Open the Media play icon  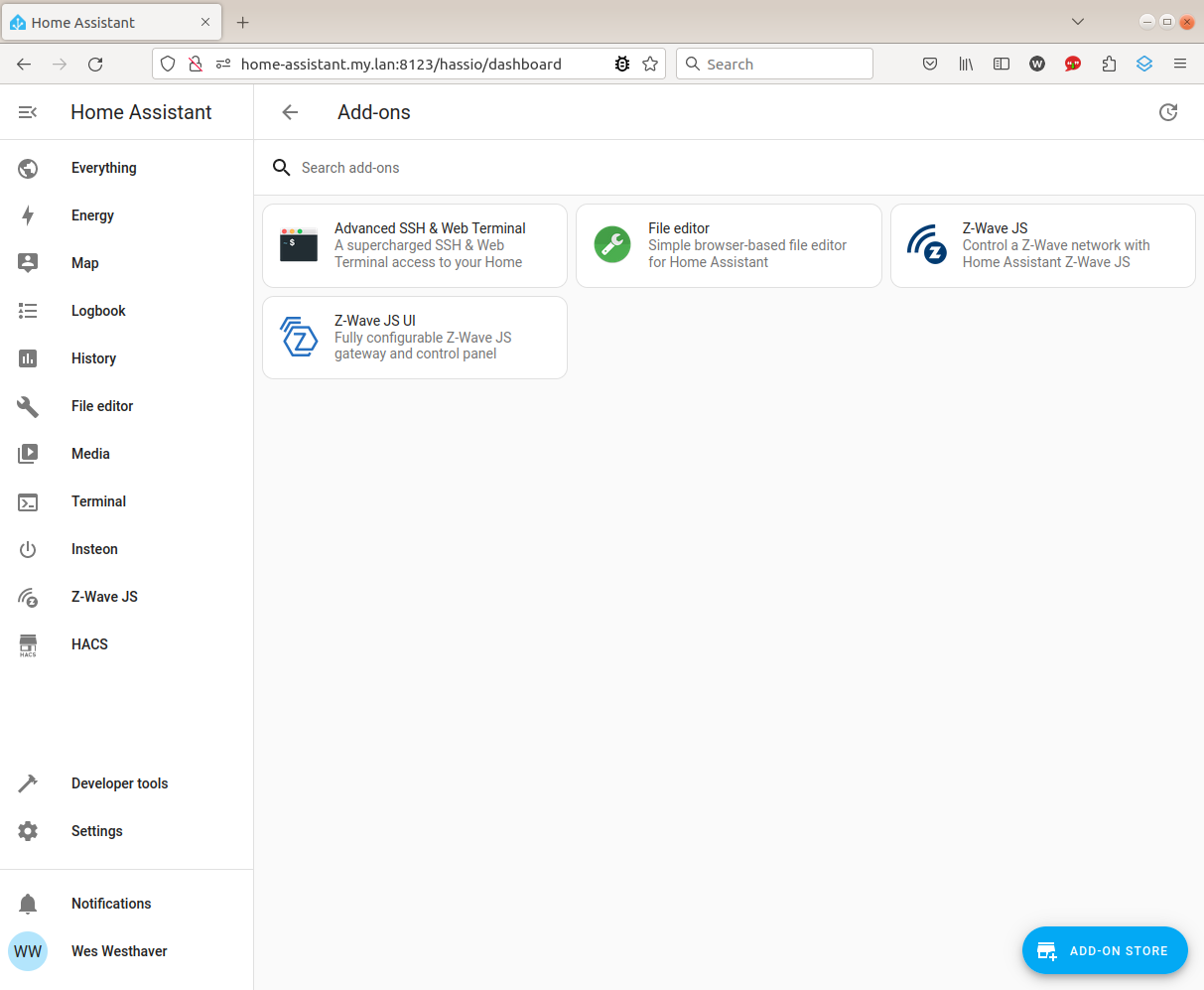[x=28, y=454]
